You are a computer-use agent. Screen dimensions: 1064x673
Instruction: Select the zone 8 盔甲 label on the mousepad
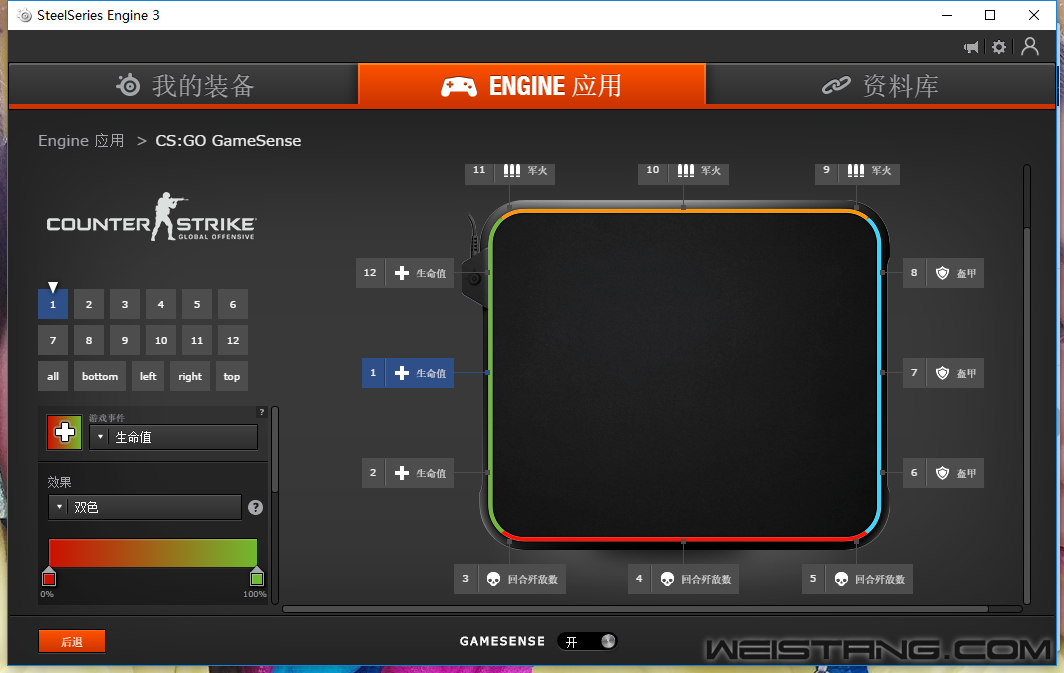(x=943, y=273)
